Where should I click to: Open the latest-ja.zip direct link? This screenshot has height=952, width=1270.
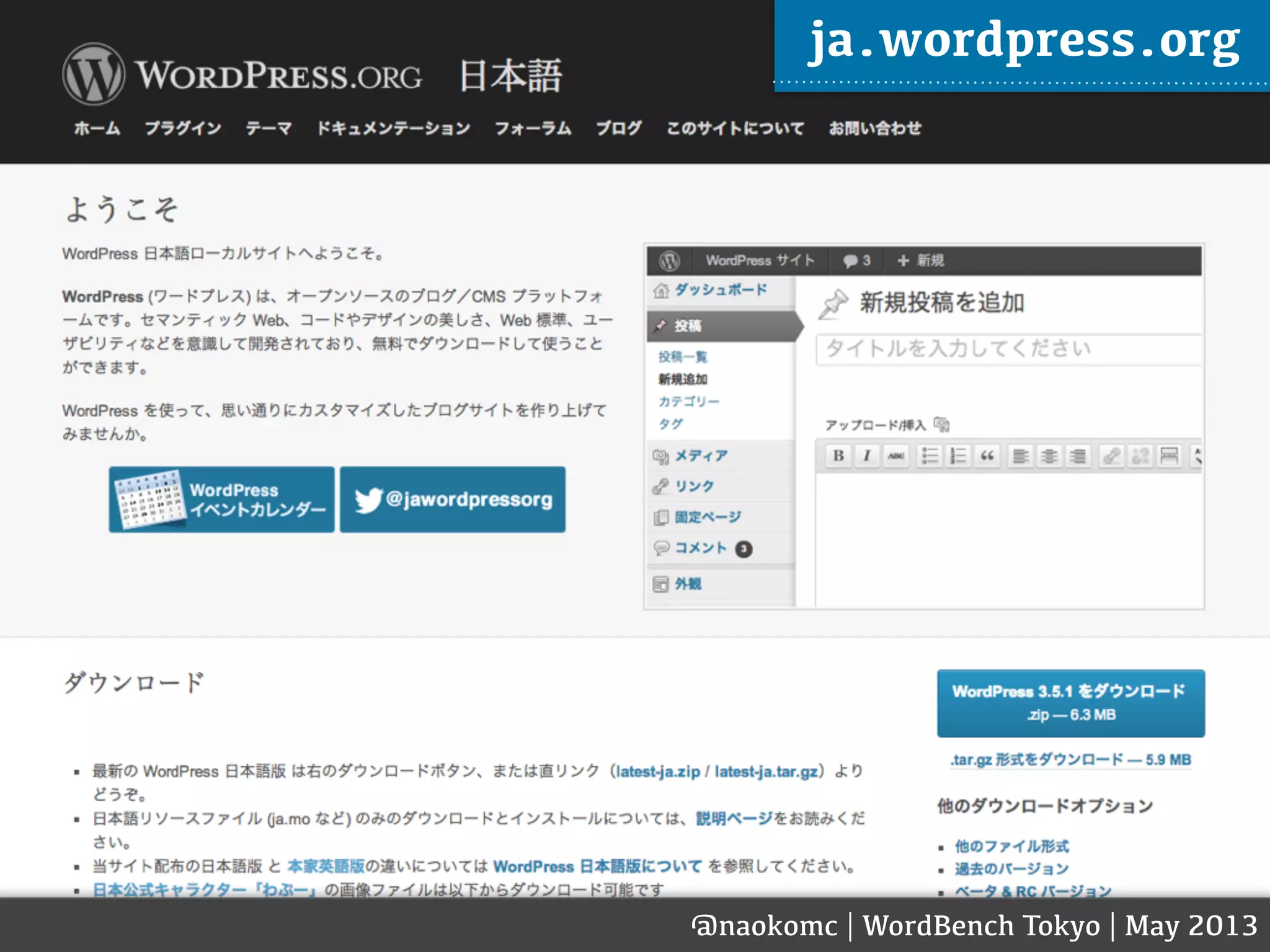click(x=658, y=772)
